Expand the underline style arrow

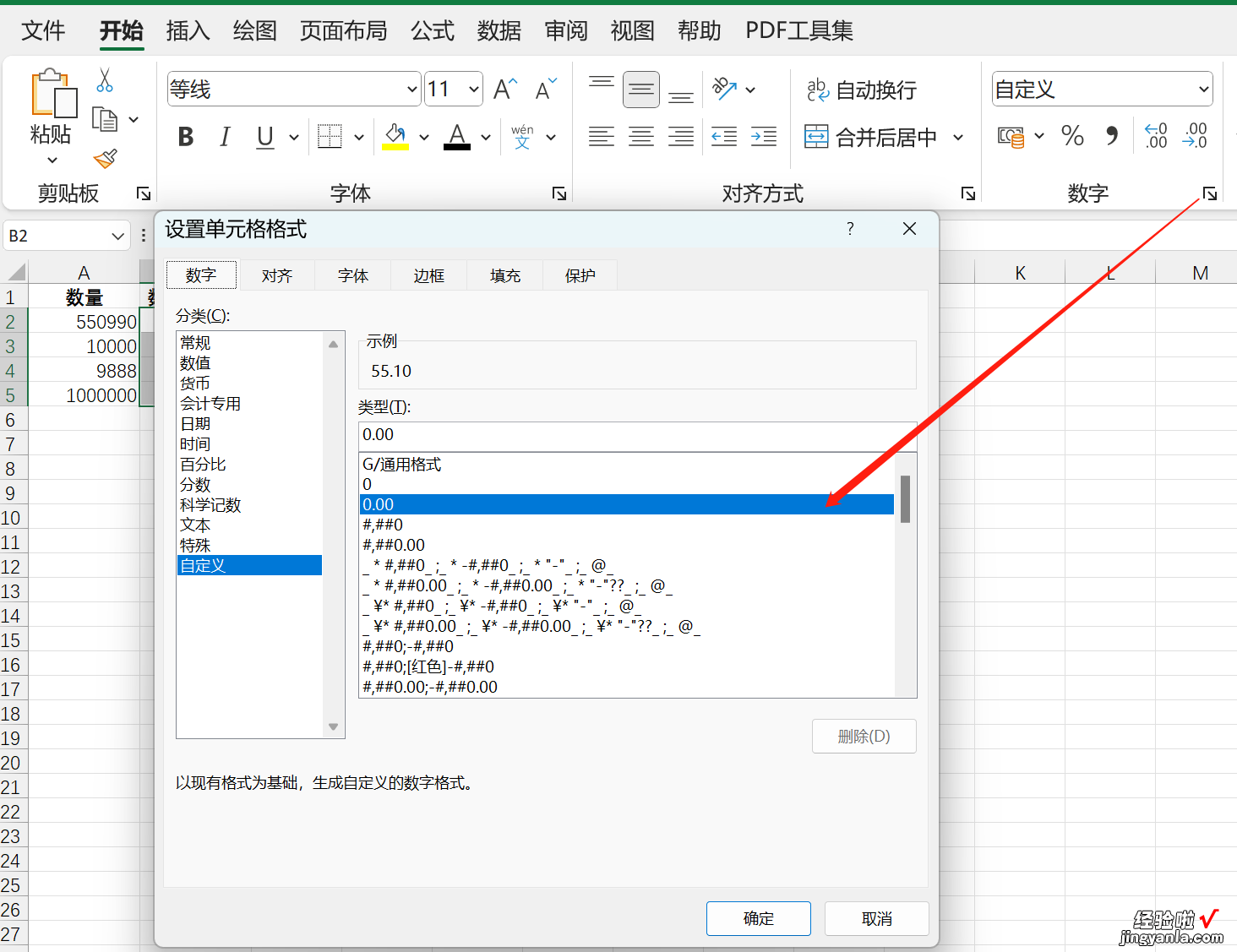coord(294,137)
